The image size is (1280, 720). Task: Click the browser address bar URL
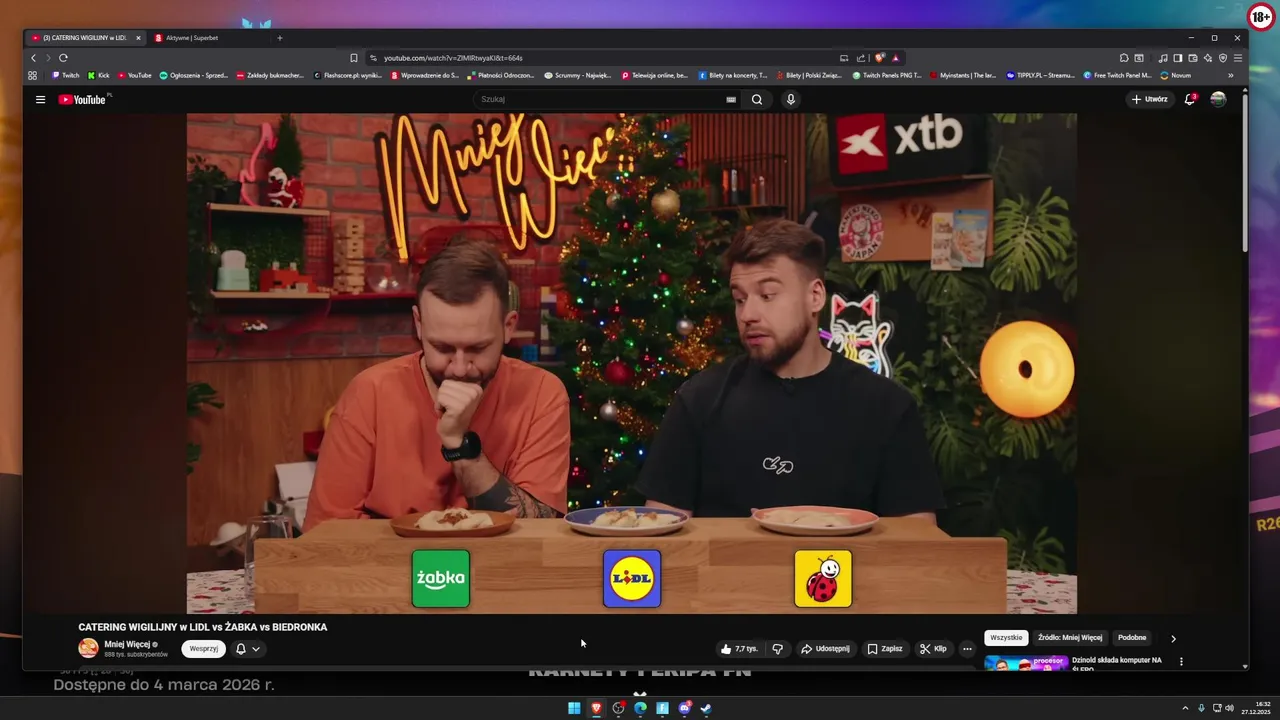tap(453, 58)
